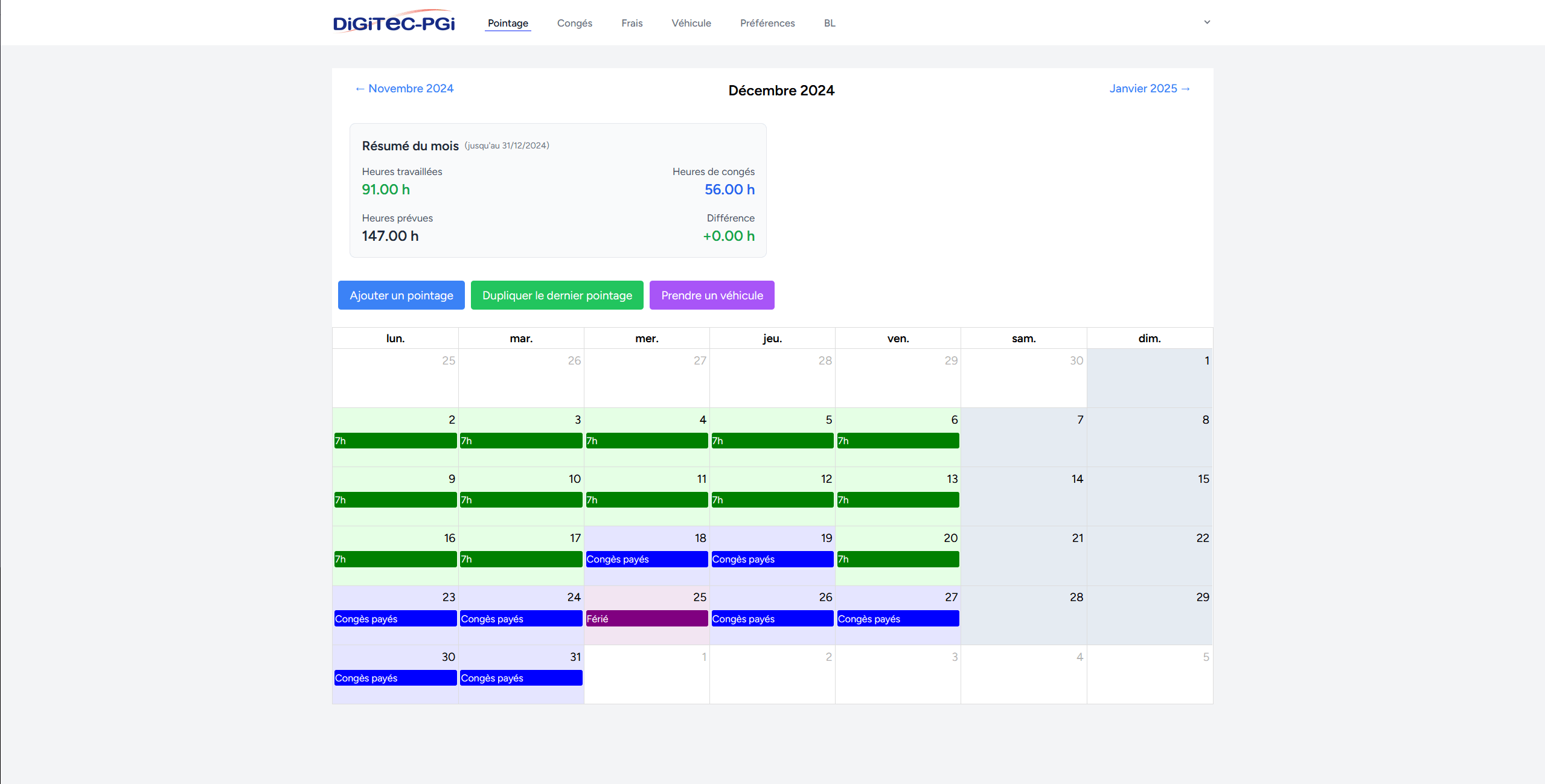
Task: Go to the Véhicule section
Action: [691, 23]
